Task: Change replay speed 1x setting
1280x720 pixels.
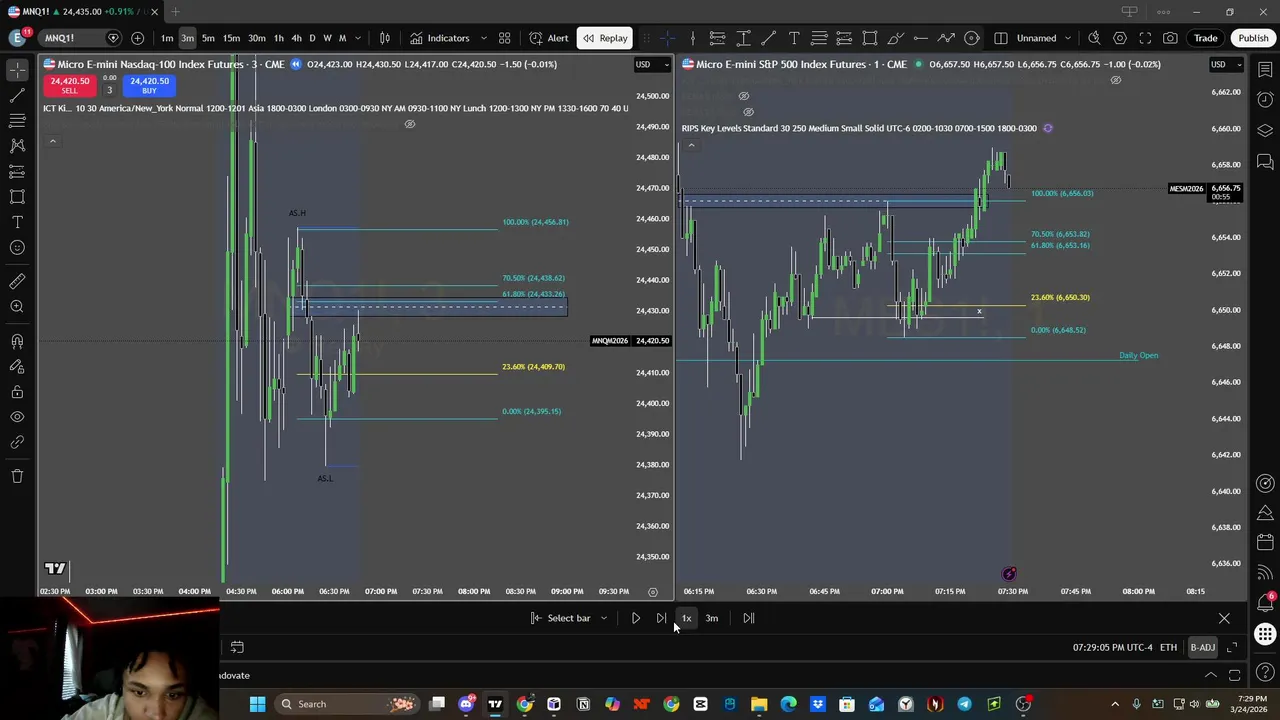Action: click(686, 618)
